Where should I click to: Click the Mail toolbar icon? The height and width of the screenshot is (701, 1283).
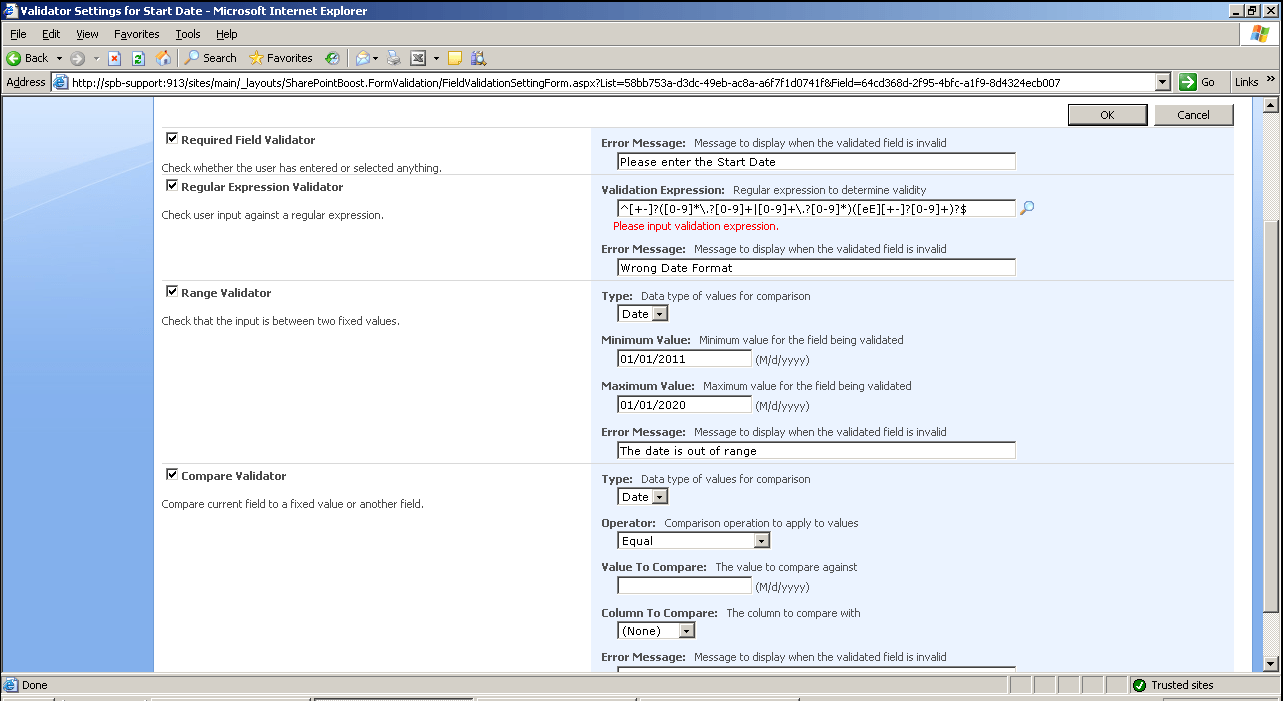(365, 58)
